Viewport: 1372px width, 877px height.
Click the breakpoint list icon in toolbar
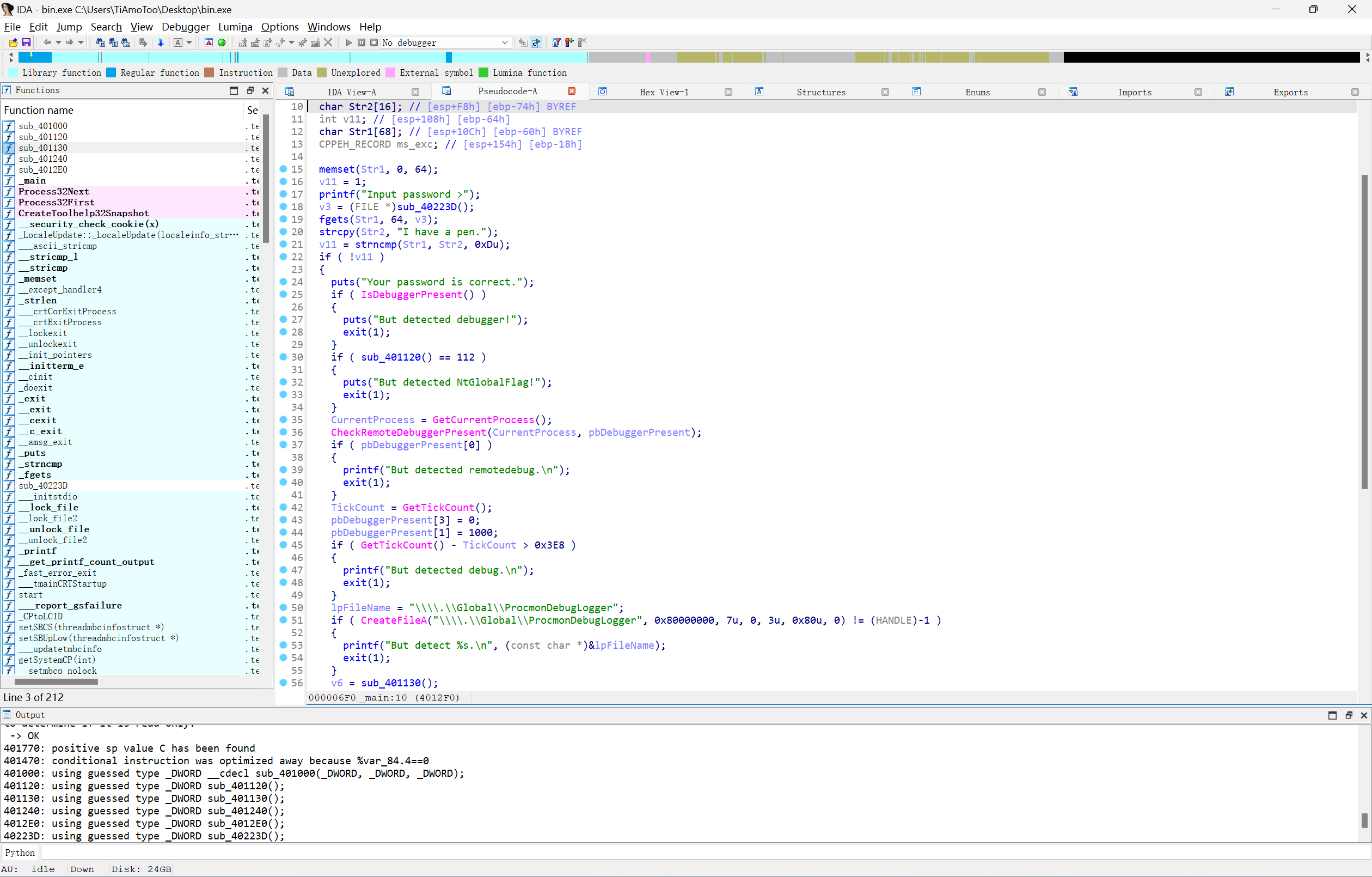click(556, 42)
